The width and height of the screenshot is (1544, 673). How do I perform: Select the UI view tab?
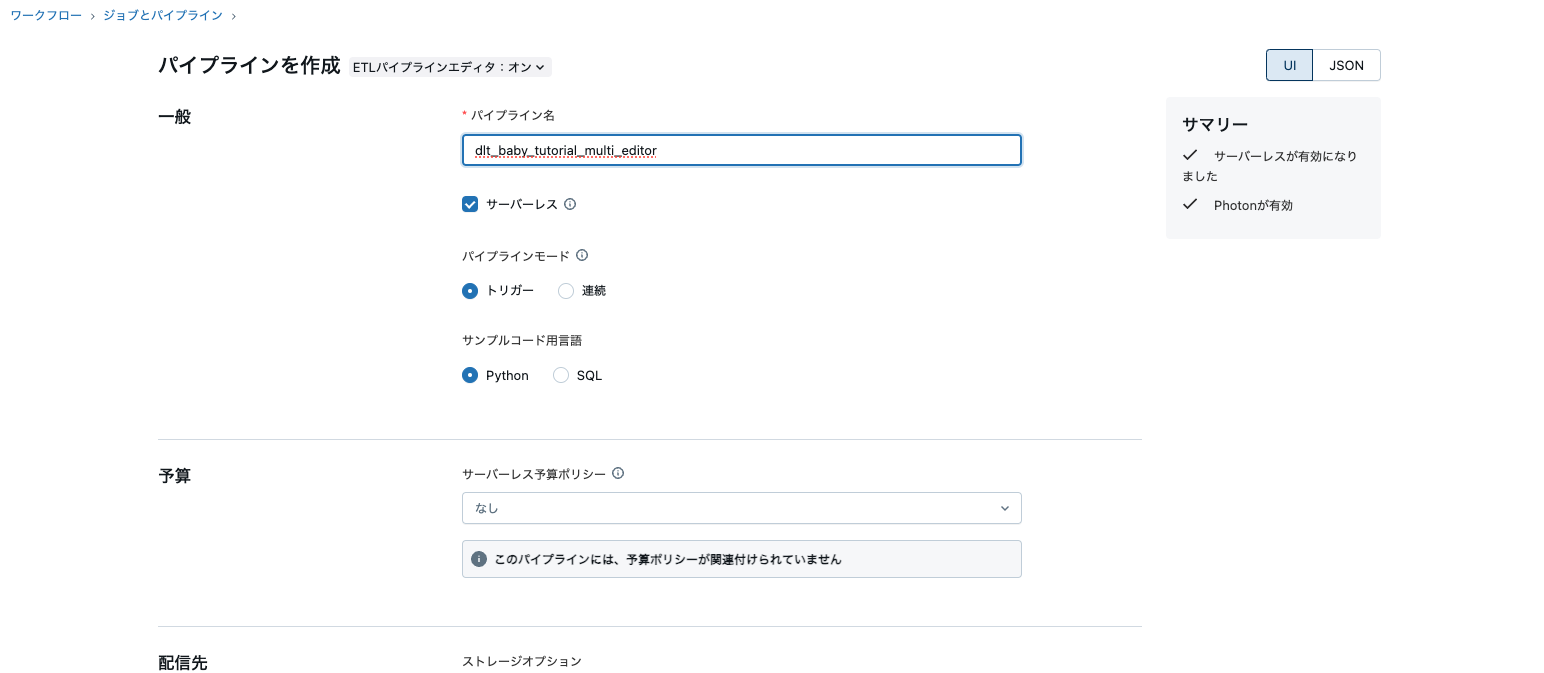point(1289,65)
